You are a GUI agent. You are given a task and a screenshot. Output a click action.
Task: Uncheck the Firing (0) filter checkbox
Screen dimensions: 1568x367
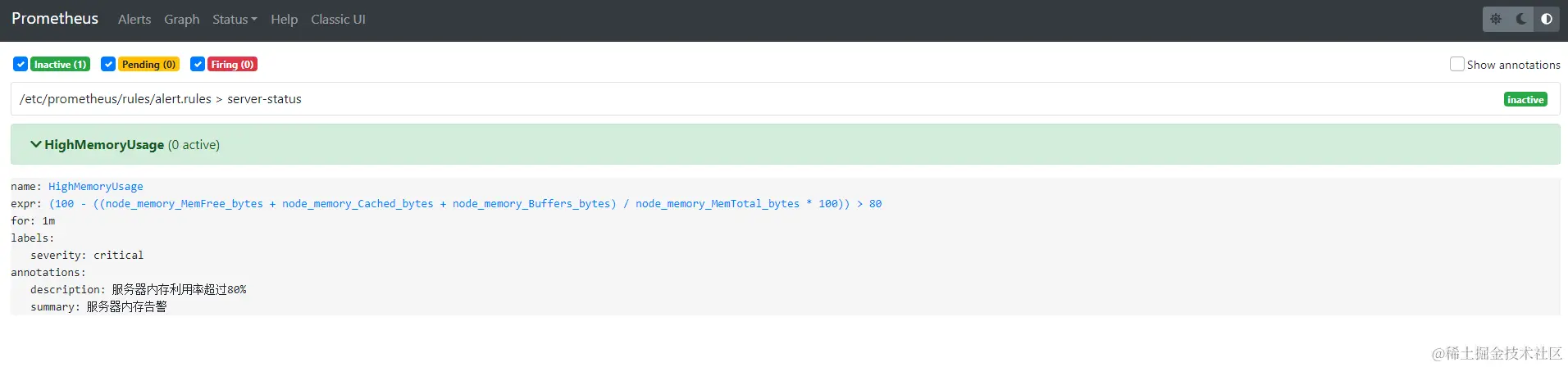pos(198,64)
